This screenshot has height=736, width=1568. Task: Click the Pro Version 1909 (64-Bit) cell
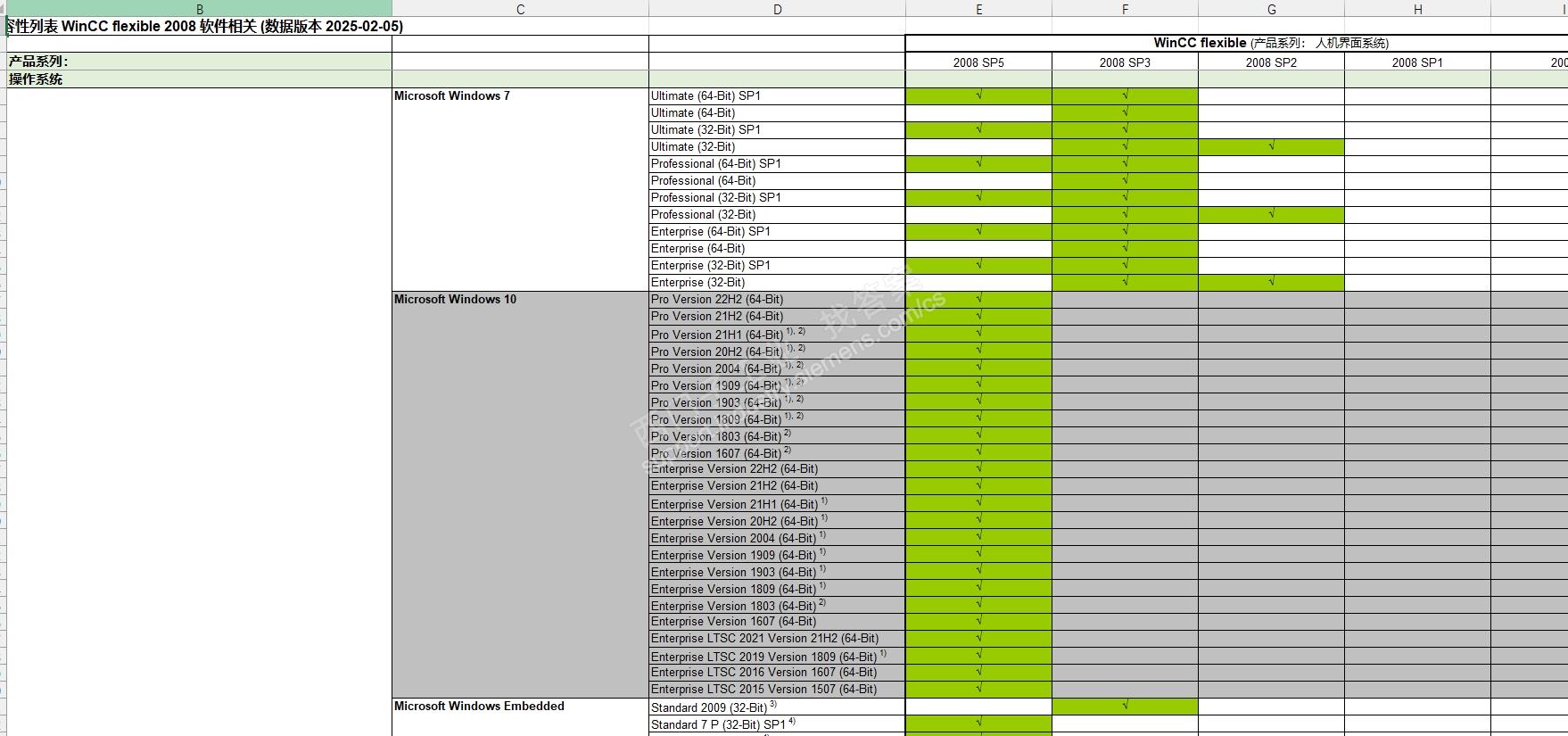[777, 385]
